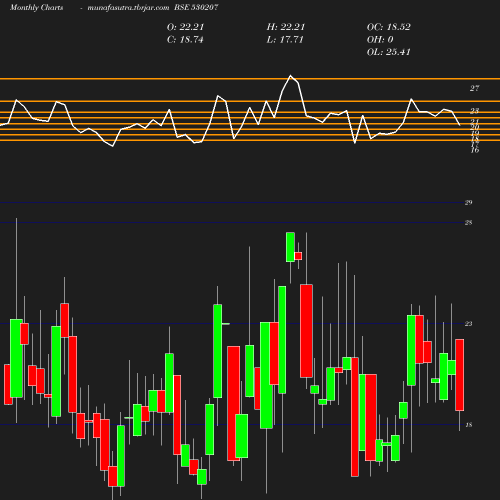Select the low value L: 17.71
The image size is (500, 500).
[x=285, y=40]
